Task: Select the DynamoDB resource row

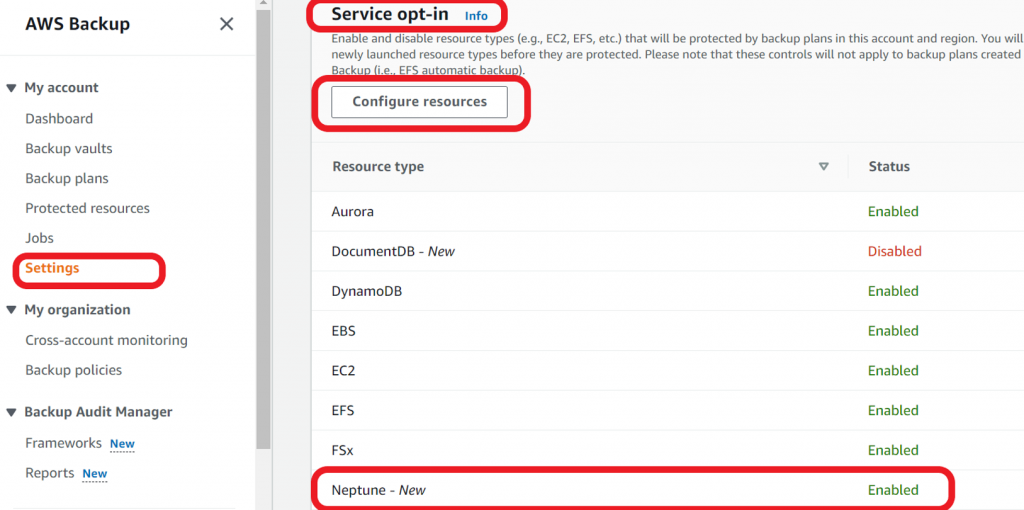Action: (667, 291)
